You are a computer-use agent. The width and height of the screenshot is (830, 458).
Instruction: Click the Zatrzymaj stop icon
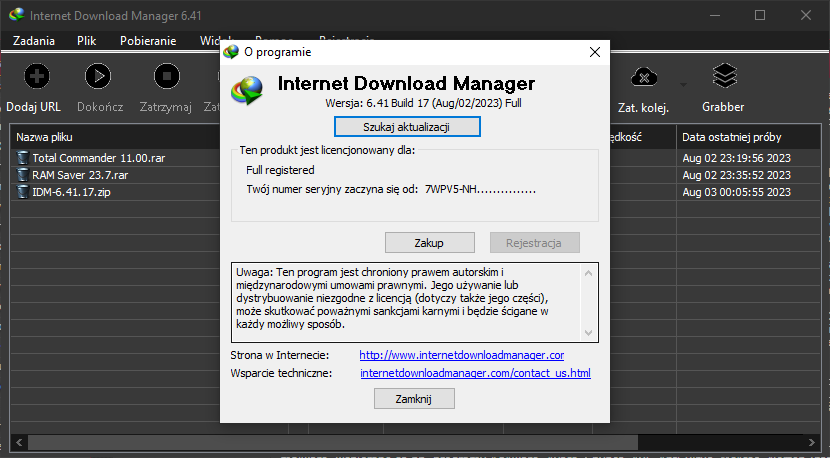click(167, 76)
